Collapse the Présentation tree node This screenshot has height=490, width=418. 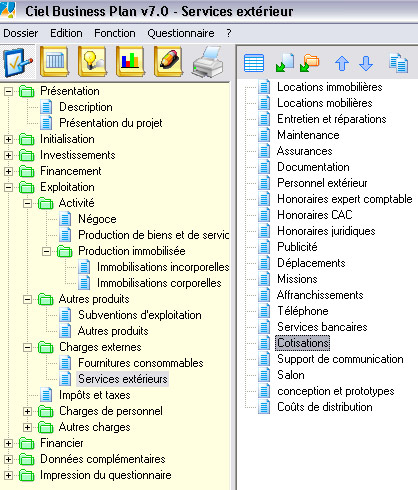point(8,91)
